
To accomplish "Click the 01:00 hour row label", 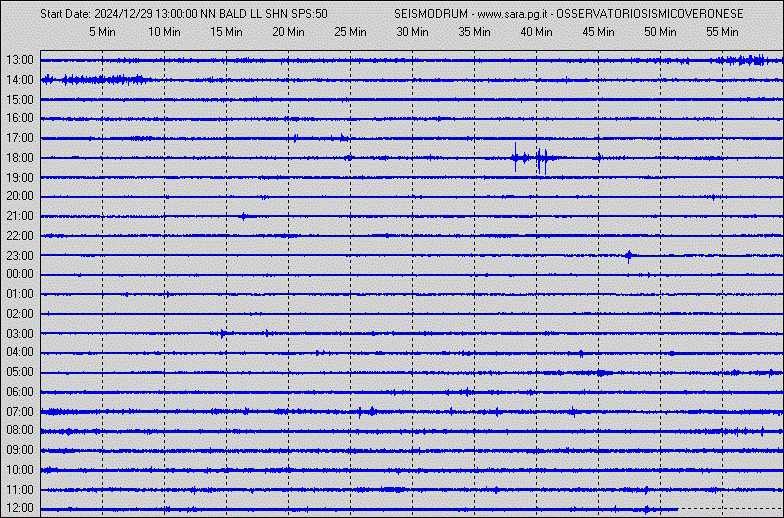I will (x=20, y=294).
